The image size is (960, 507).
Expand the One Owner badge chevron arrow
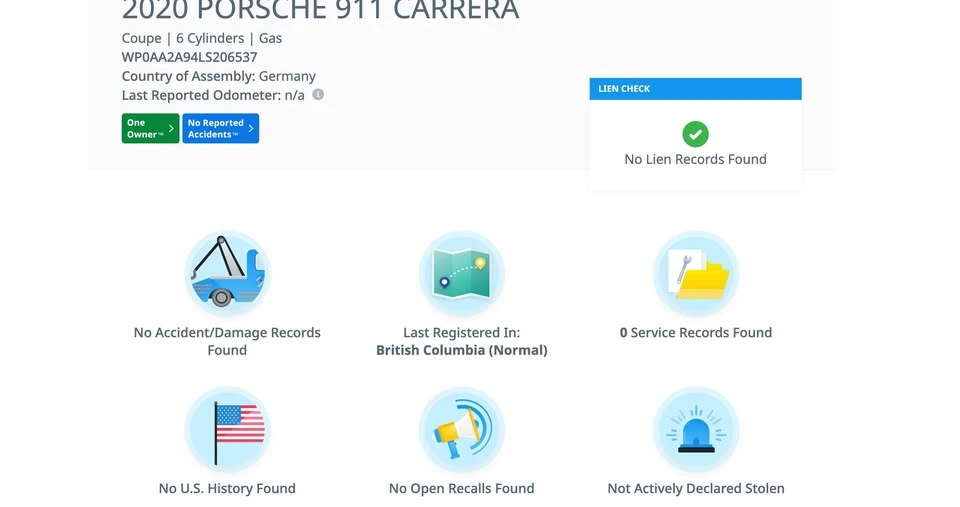point(171,129)
